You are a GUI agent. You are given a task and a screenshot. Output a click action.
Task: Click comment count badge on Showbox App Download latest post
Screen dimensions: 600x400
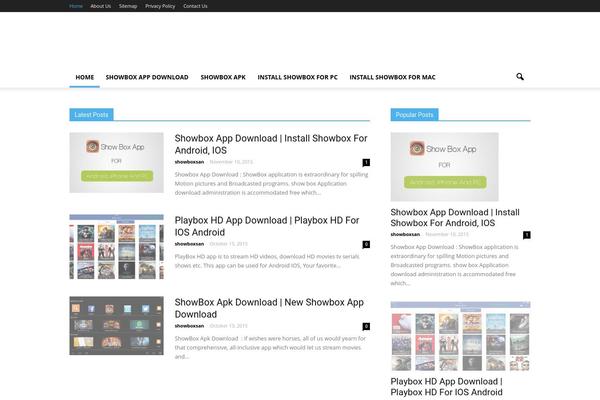tap(366, 162)
